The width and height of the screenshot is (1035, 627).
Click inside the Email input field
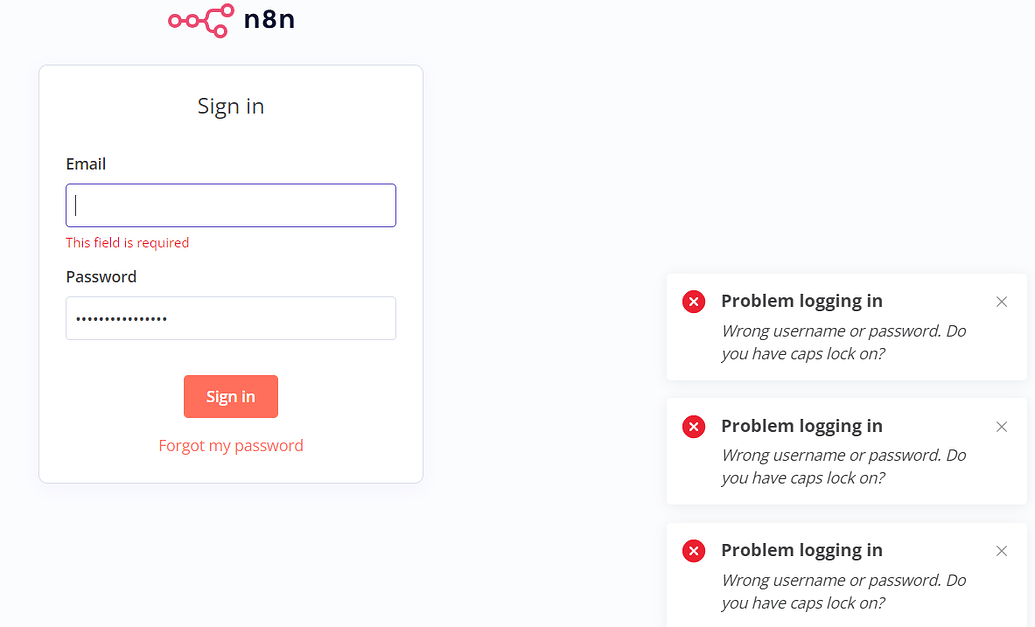coord(230,204)
